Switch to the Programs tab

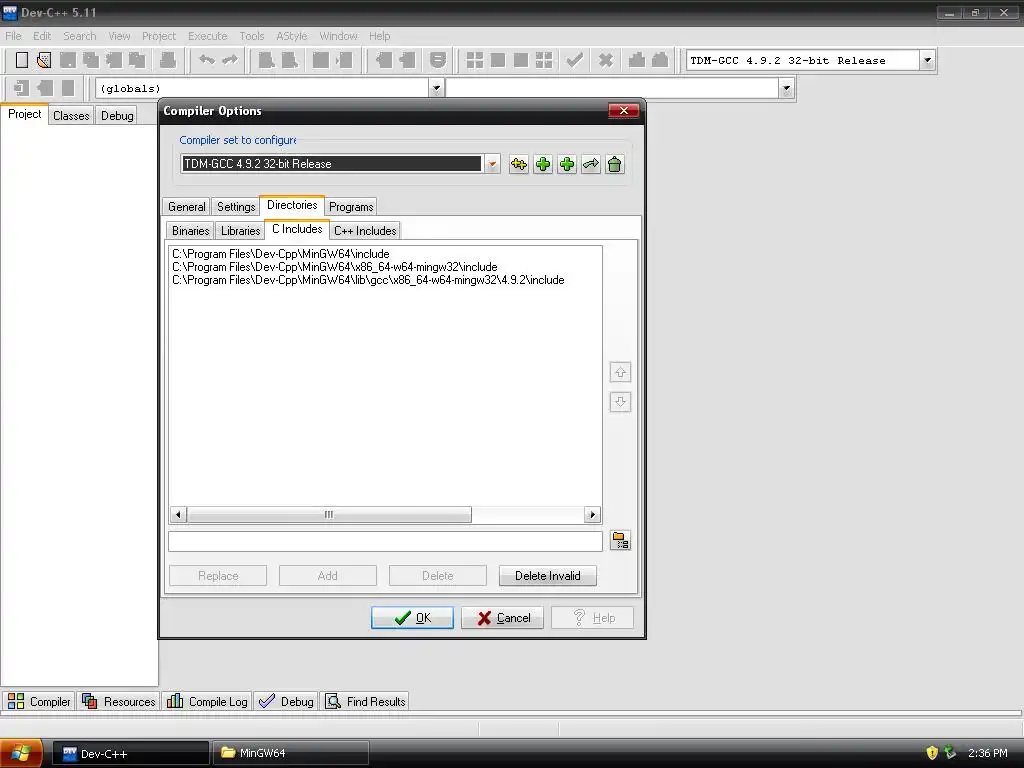point(351,206)
